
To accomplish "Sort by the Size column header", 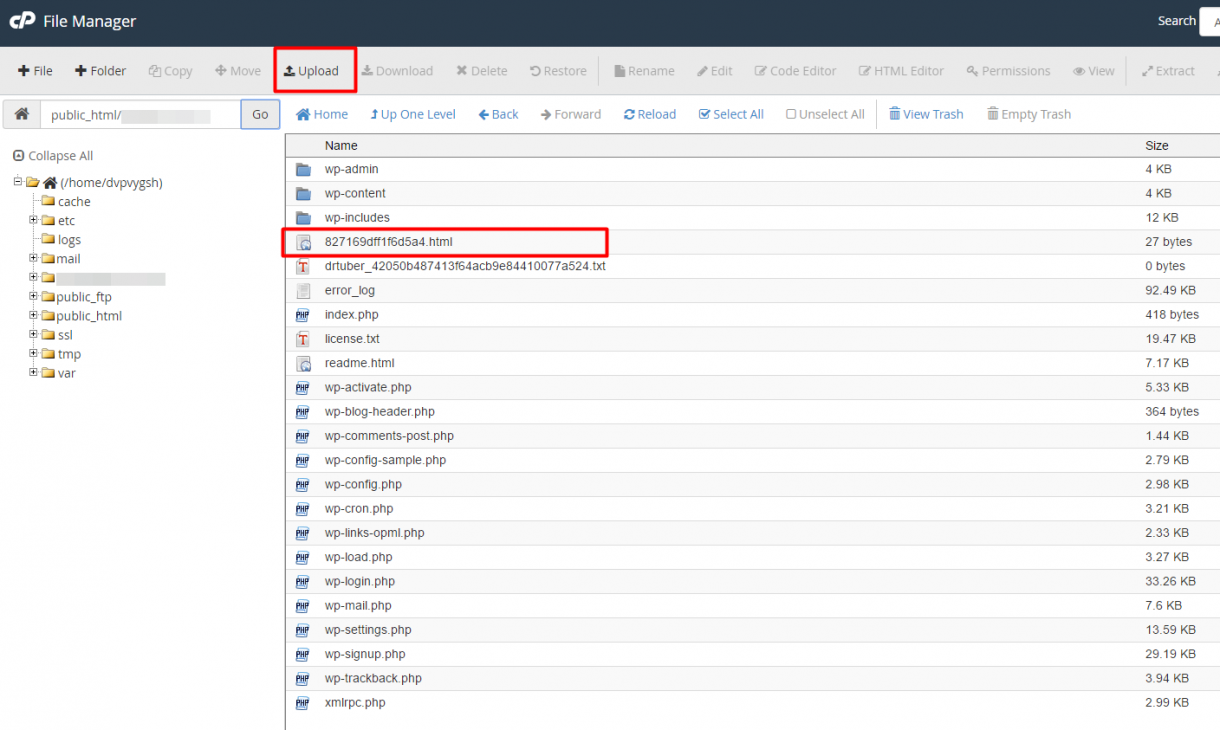I will click(x=1156, y=146).
